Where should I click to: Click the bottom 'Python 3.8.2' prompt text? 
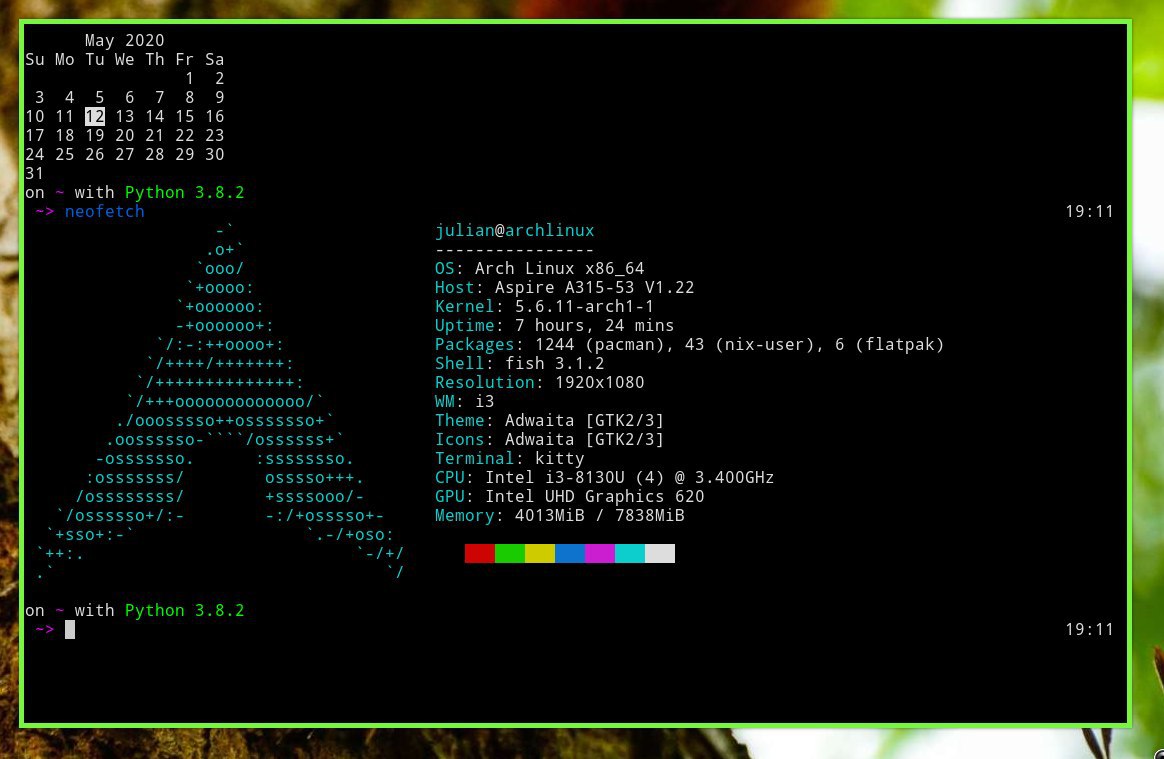(184, 610)
